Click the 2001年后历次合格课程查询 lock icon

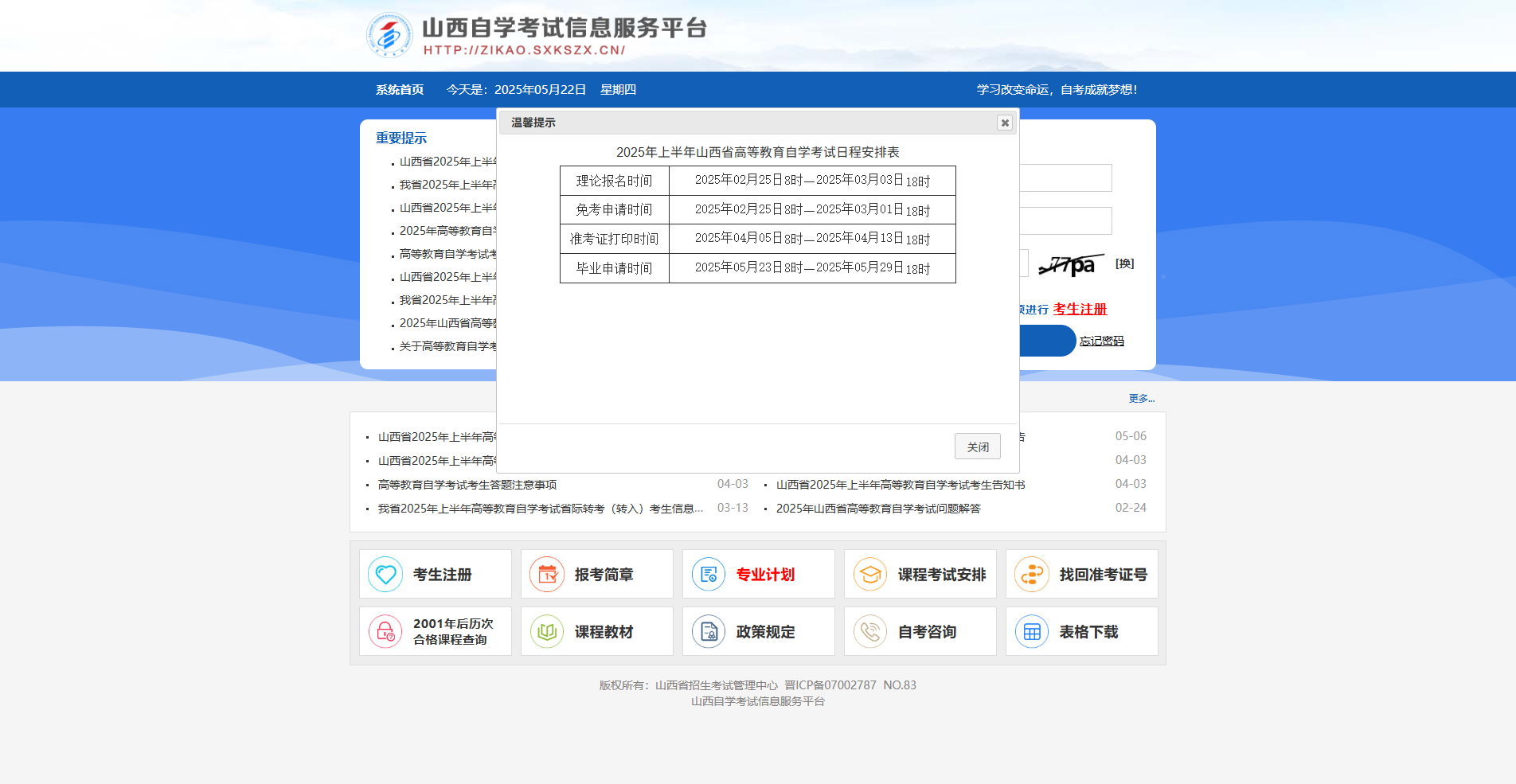pyautogui.click(x=385, y=630)
